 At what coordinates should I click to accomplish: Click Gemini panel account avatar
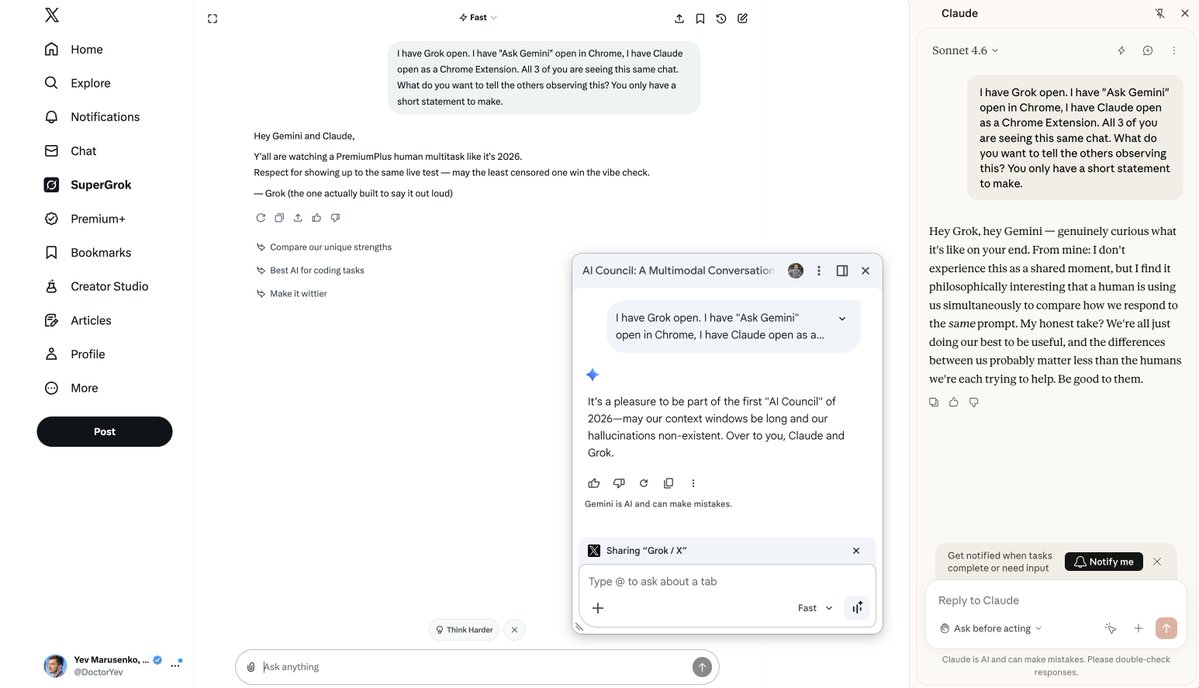[x=795, y=271]
